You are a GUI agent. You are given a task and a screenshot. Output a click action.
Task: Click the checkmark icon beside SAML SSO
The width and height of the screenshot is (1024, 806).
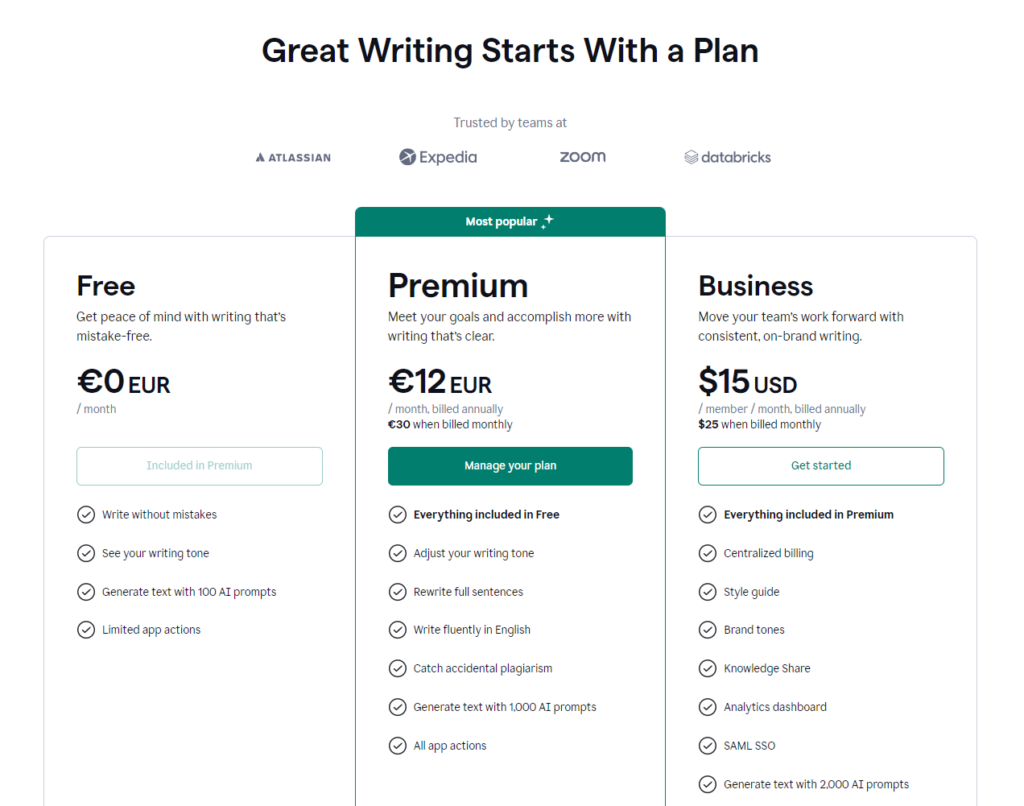point(708,745)
